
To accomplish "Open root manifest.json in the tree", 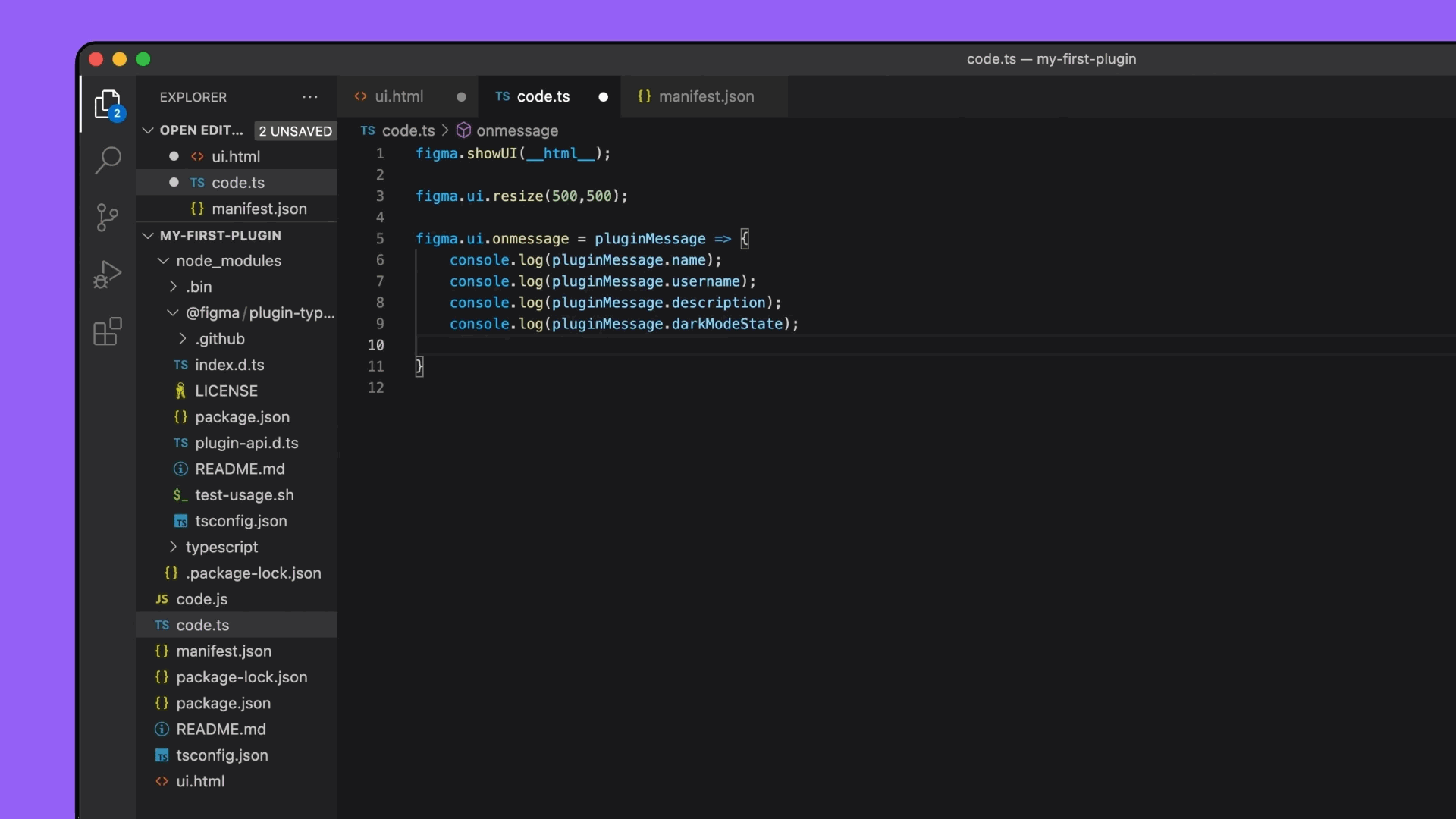I will click(x=237, y=651).
